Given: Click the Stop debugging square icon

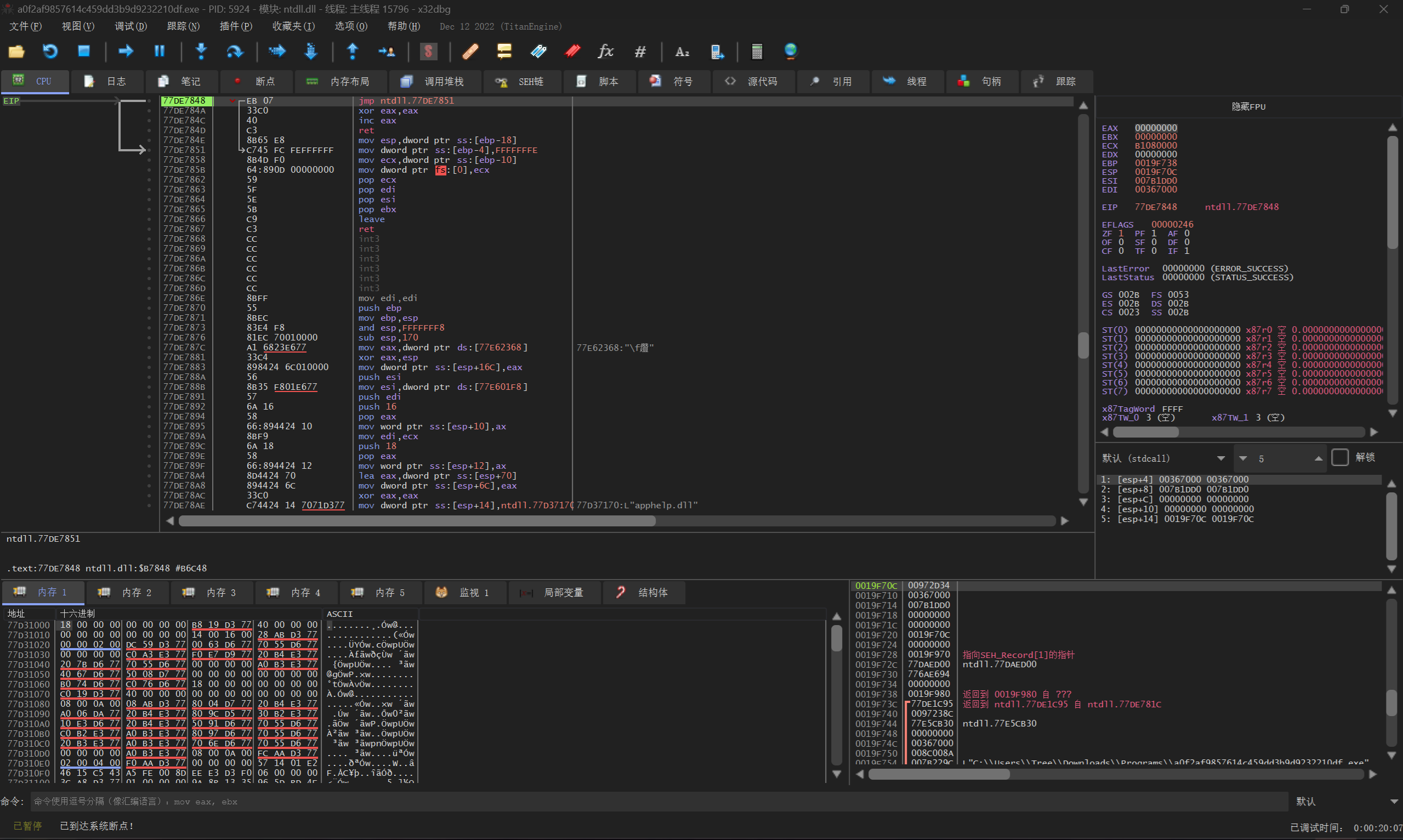Looking at the screenshot, I should point(84,52).
